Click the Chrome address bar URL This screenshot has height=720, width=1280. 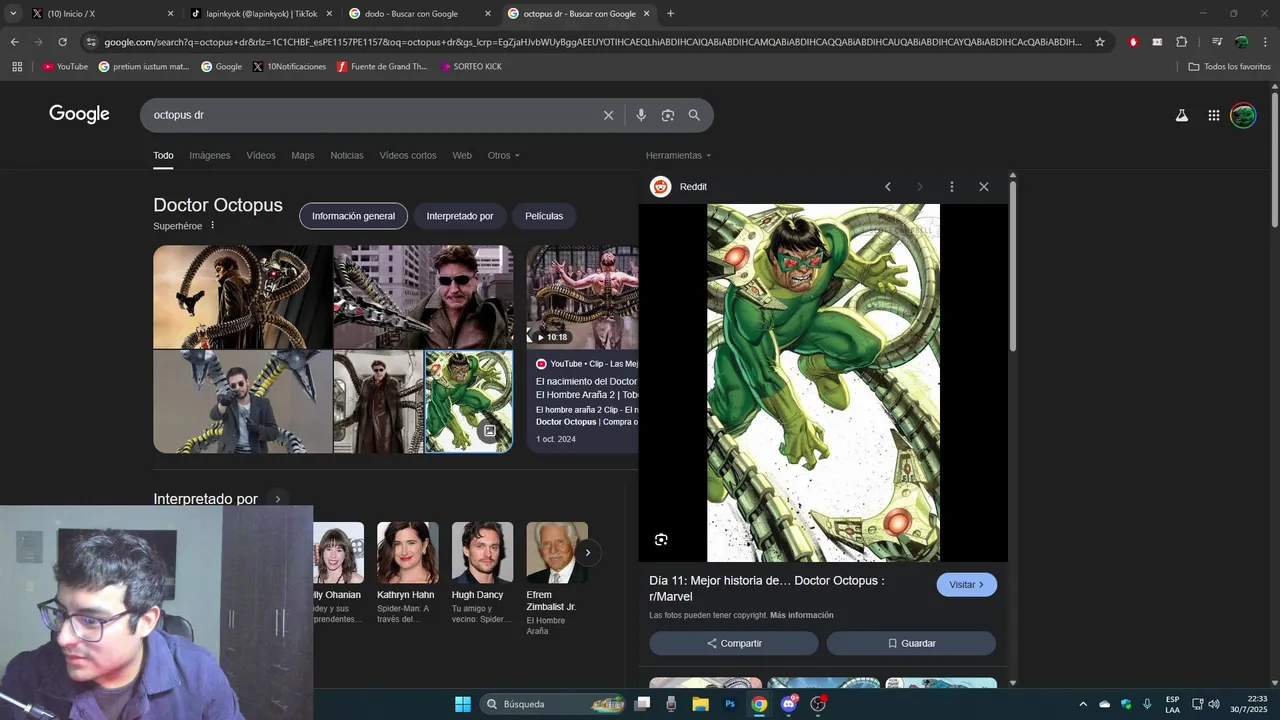(592, 42)
